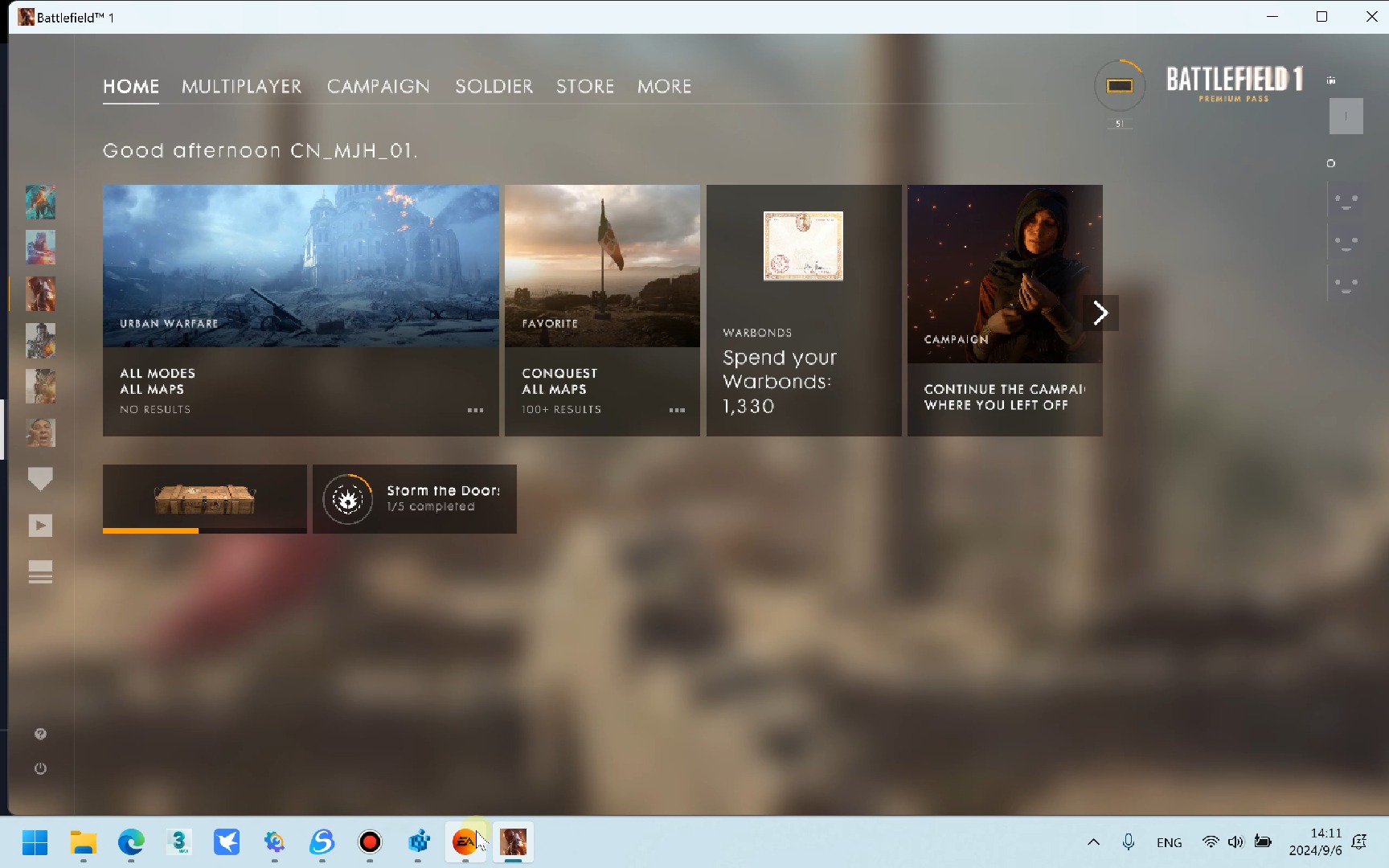Select the active Battlefield 1 sidebar thumbnail
The image size is (1389, 868).
click(40, 294)
